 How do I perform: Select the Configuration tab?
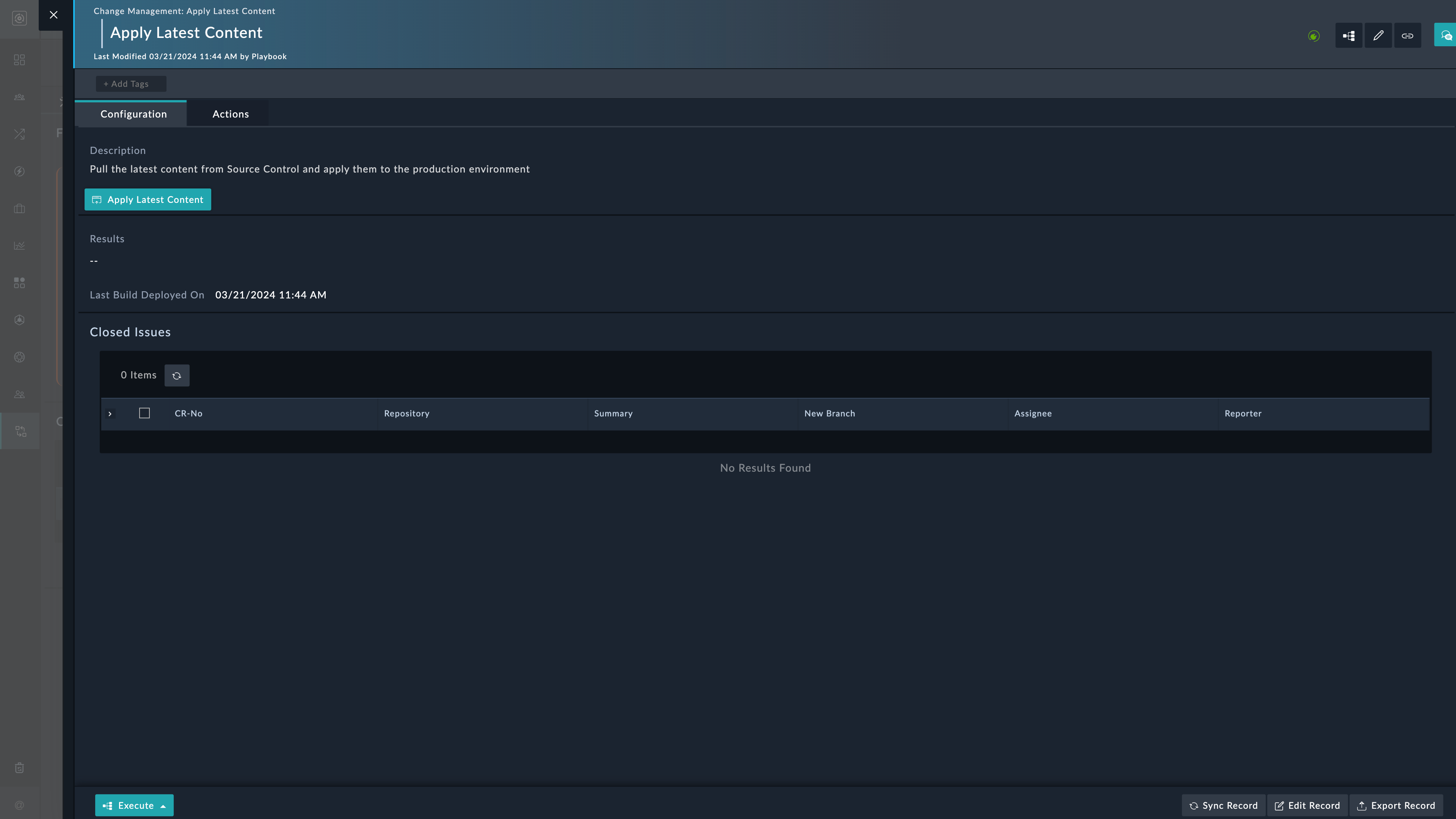tap(133, 114)
